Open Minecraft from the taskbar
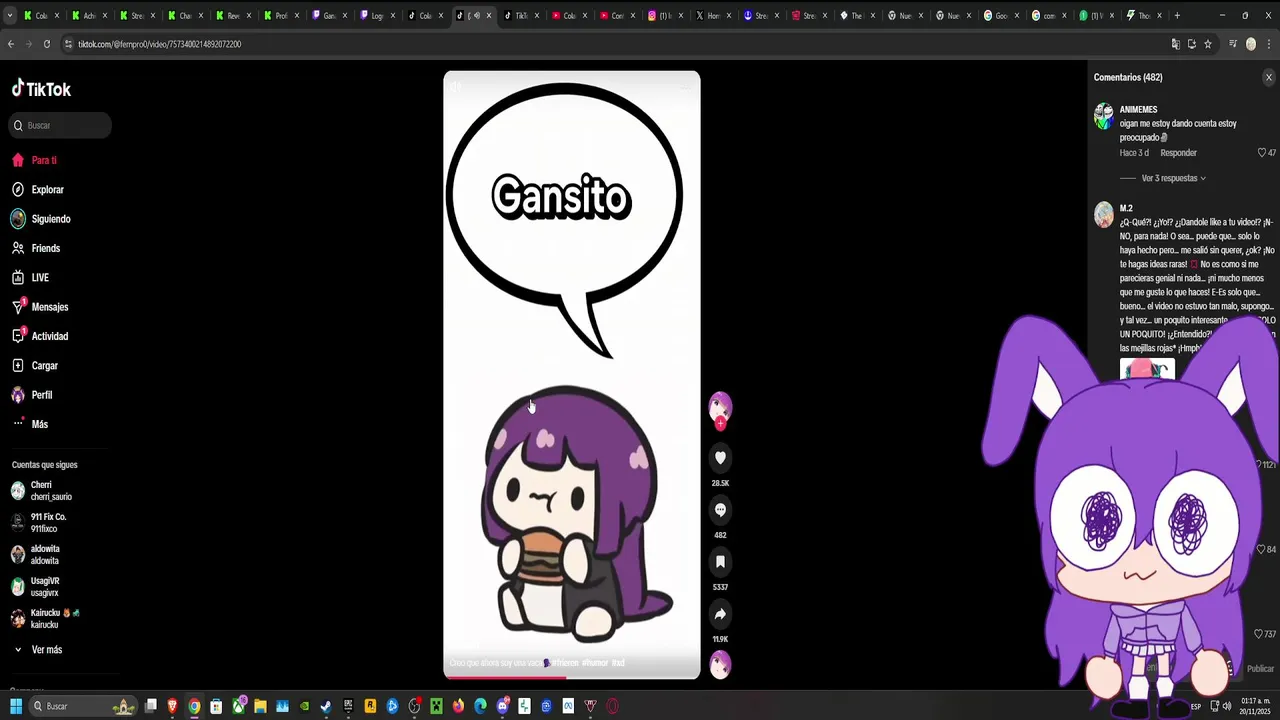 [436, 706]
